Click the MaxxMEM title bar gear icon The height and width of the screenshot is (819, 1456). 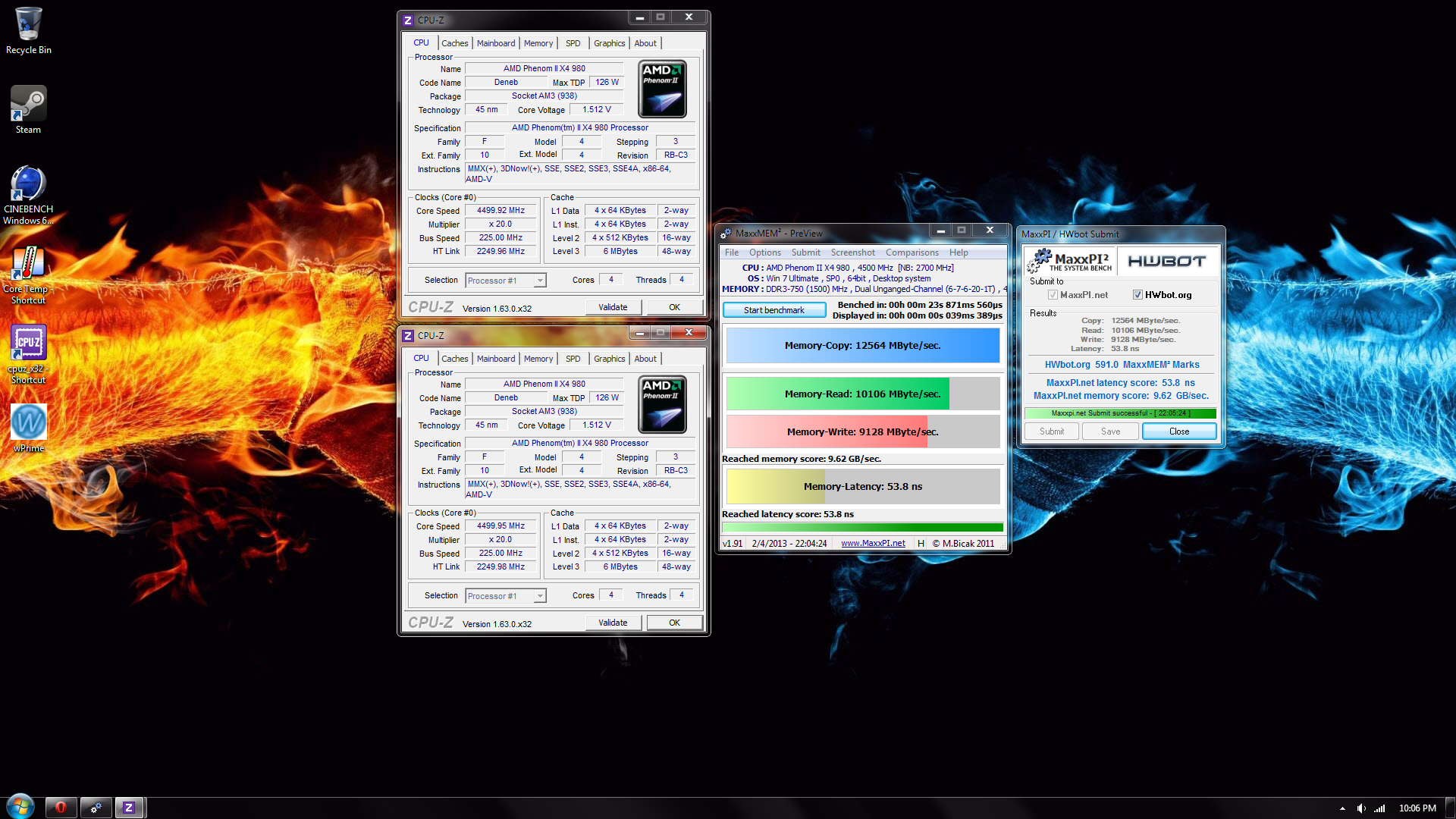[726, 234]
